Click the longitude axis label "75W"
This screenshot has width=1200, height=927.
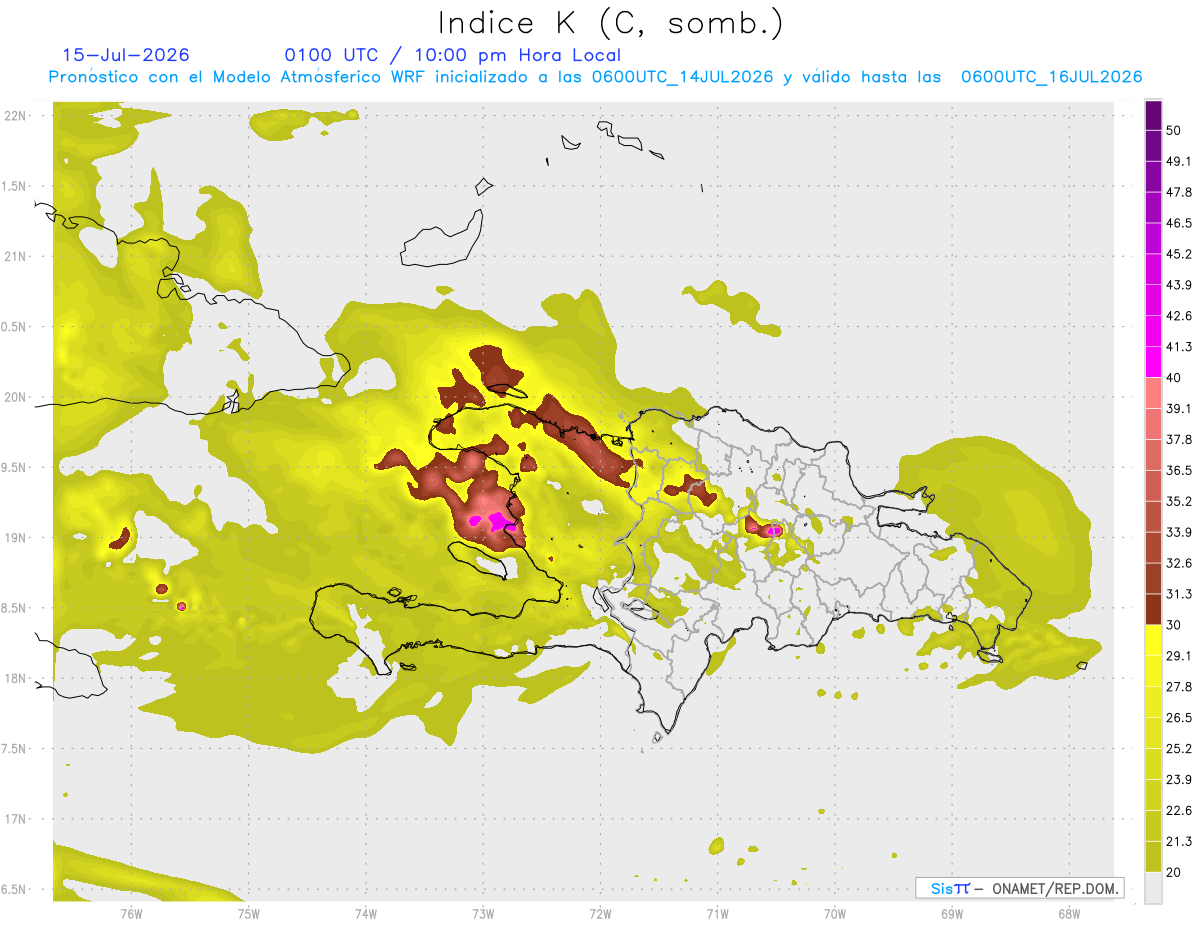point(248,914)
